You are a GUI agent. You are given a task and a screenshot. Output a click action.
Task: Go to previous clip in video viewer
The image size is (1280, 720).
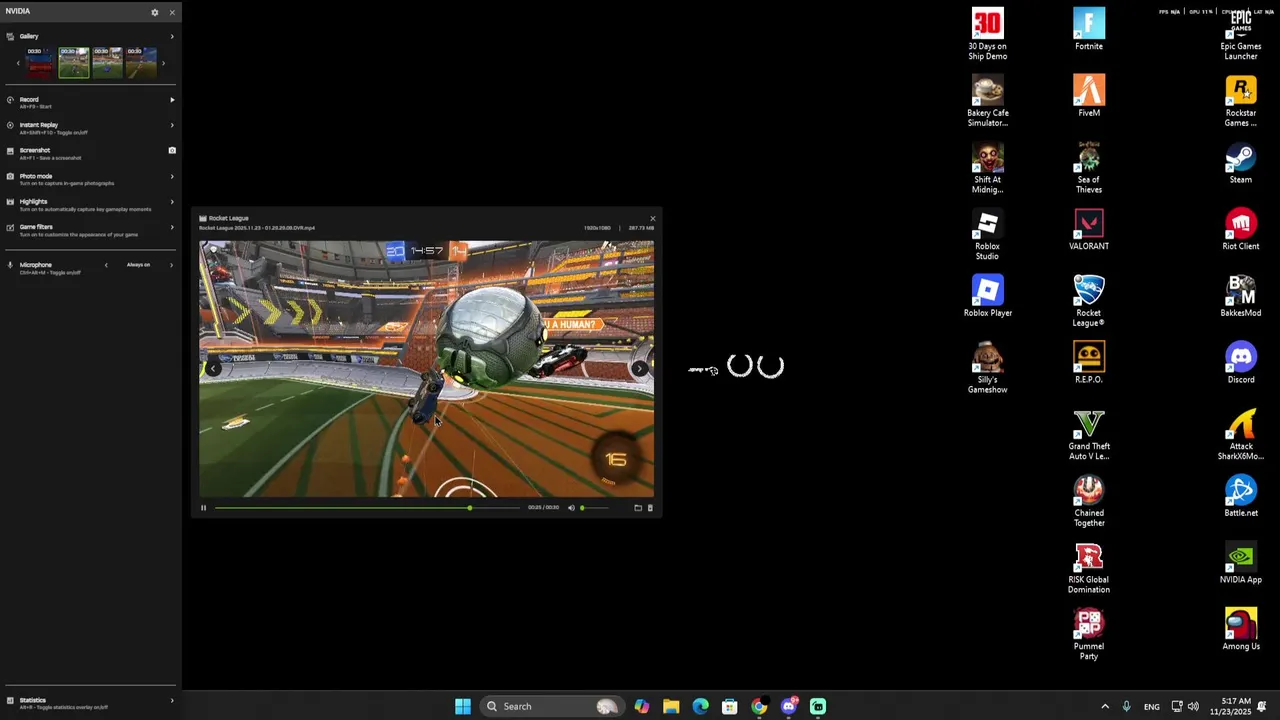point(212,369)
